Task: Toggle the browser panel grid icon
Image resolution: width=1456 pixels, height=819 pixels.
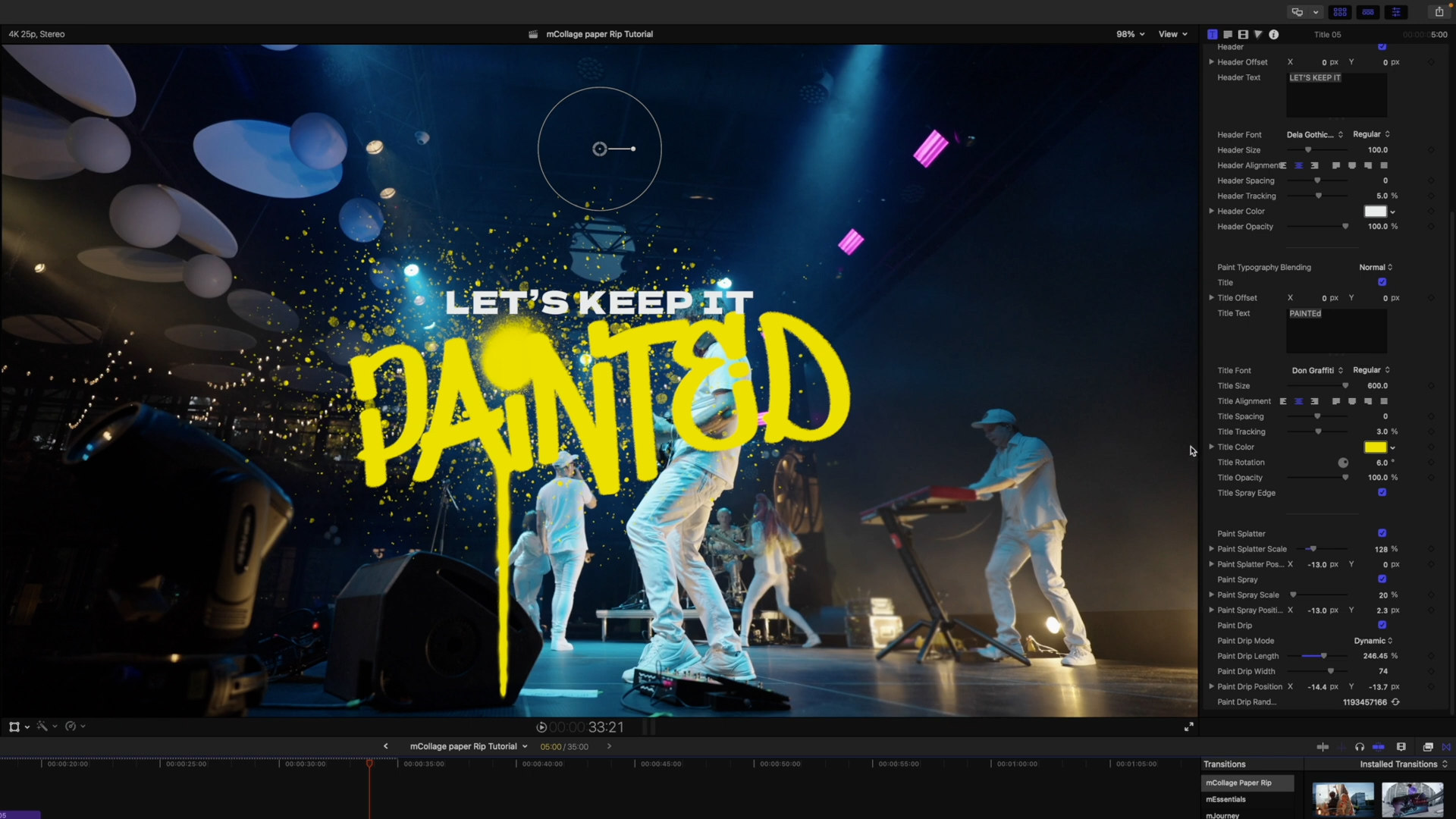Action: click(1340, 11)
